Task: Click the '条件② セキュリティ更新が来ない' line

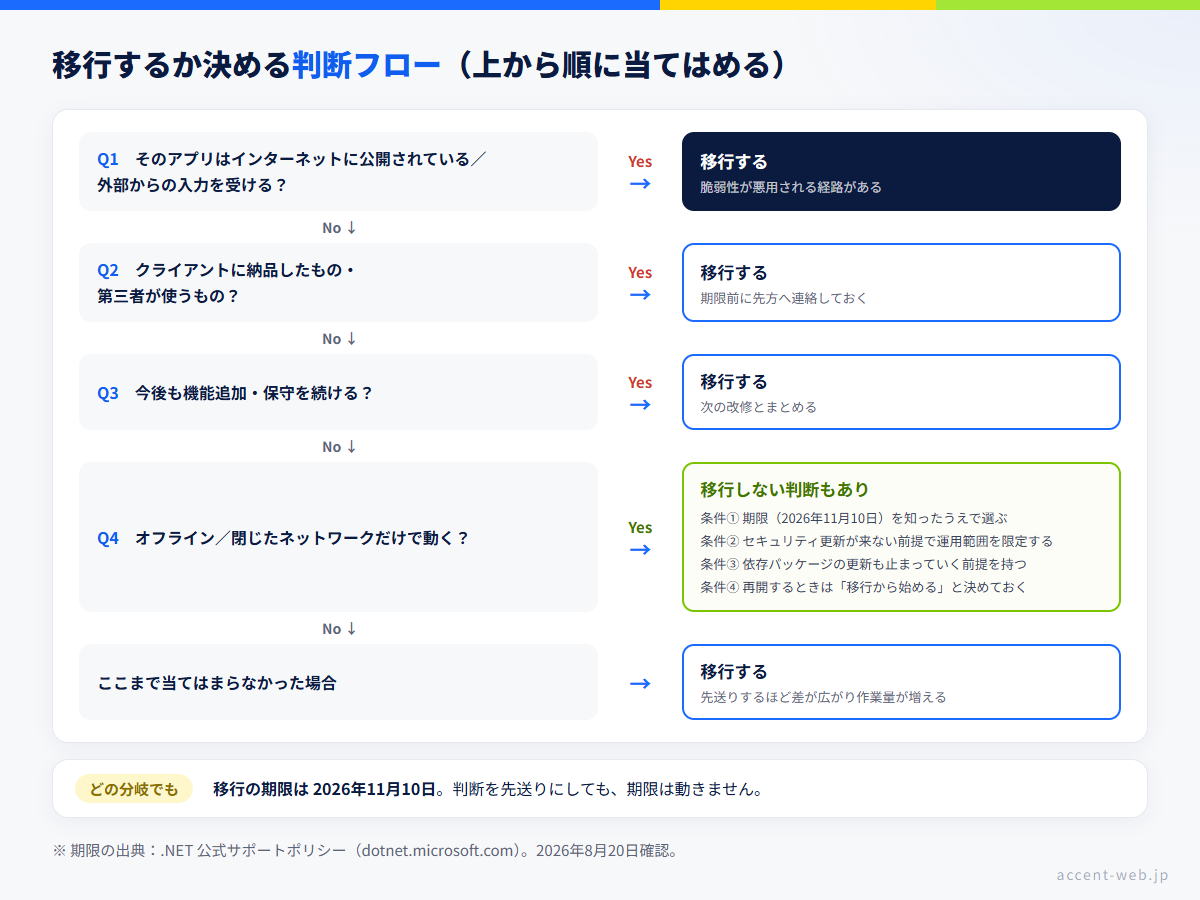Action: 877,541
